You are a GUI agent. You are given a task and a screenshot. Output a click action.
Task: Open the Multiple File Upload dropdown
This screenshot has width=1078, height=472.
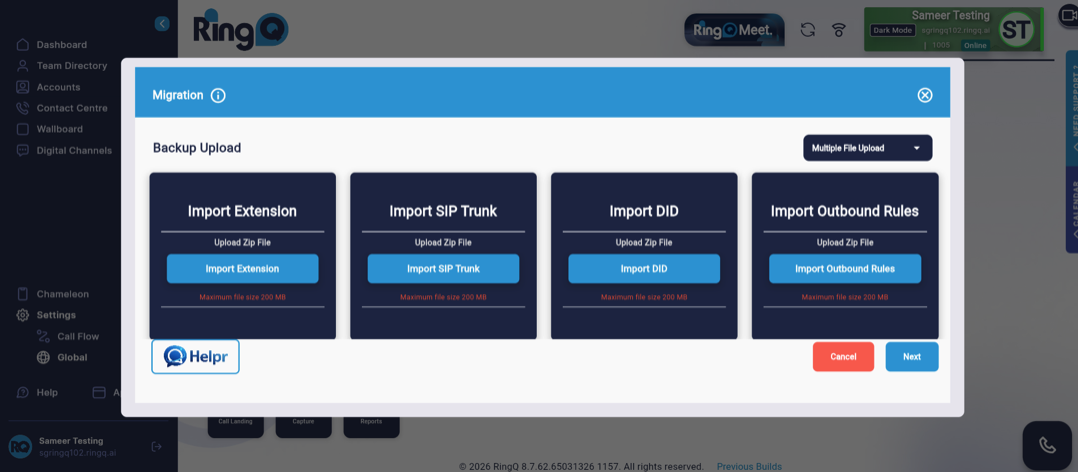tap(868, 148)
